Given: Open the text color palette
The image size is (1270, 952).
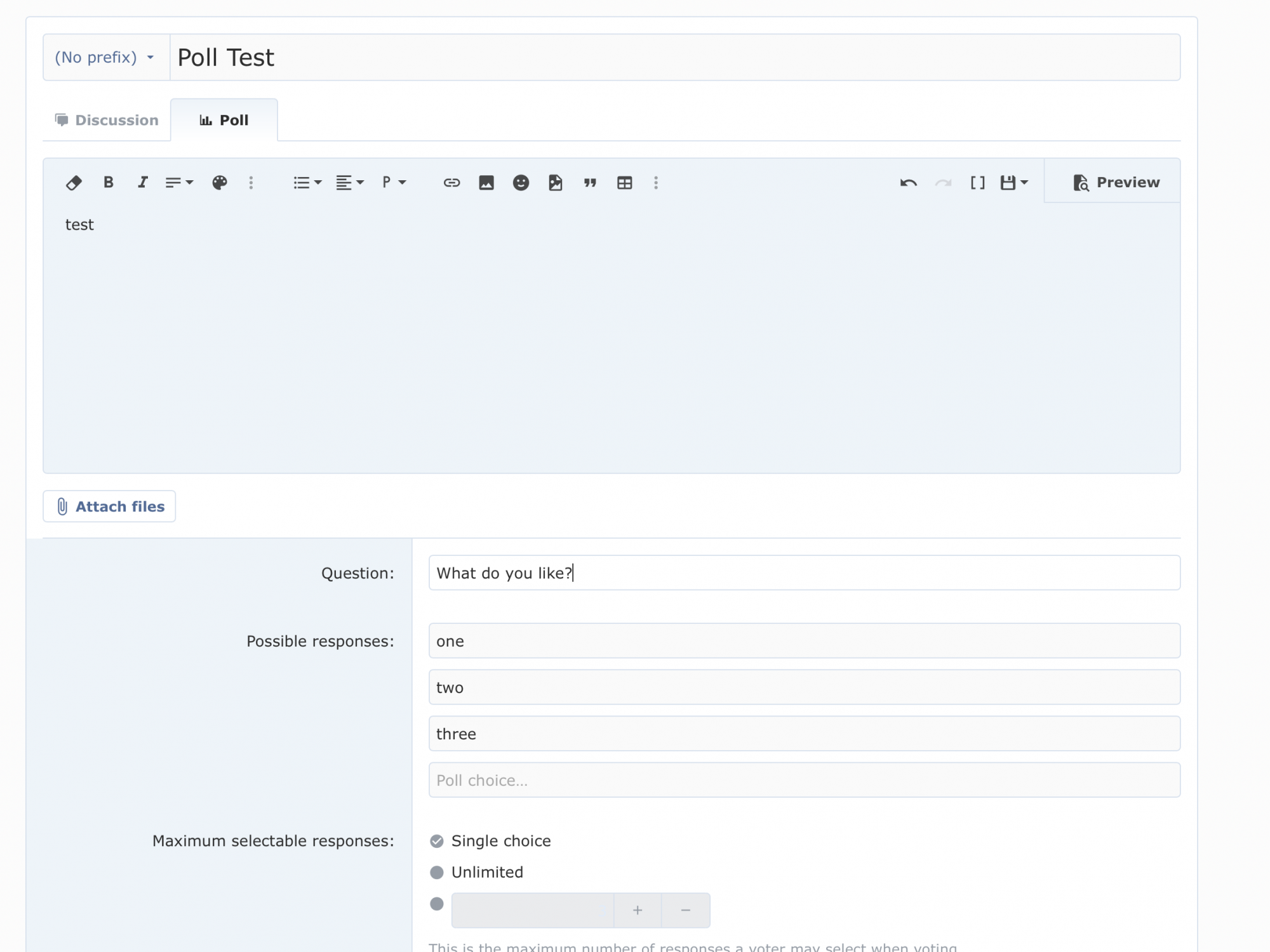Looking at the screenshot, I should 220,183.
